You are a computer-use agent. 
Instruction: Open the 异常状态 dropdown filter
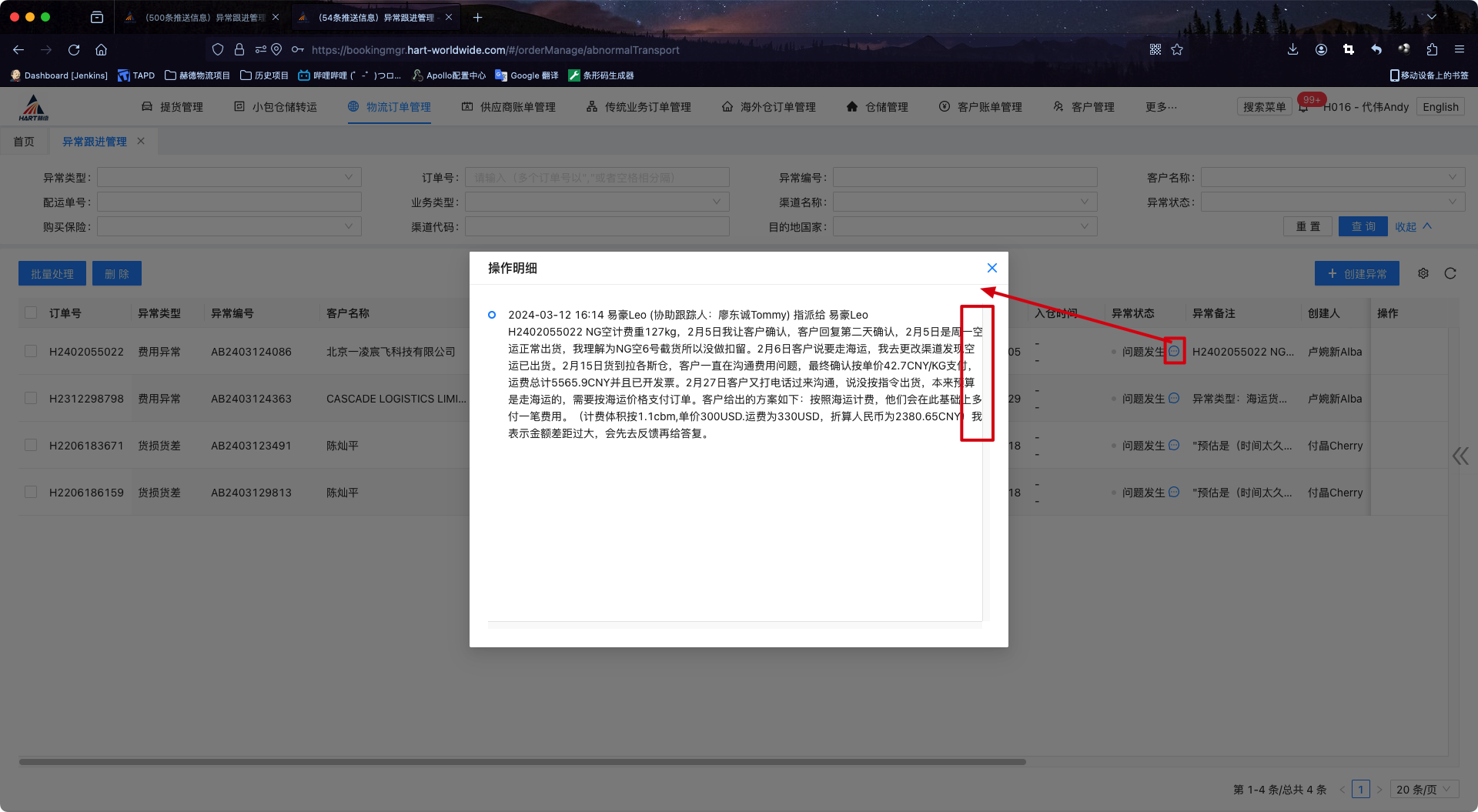[1332, 202]
